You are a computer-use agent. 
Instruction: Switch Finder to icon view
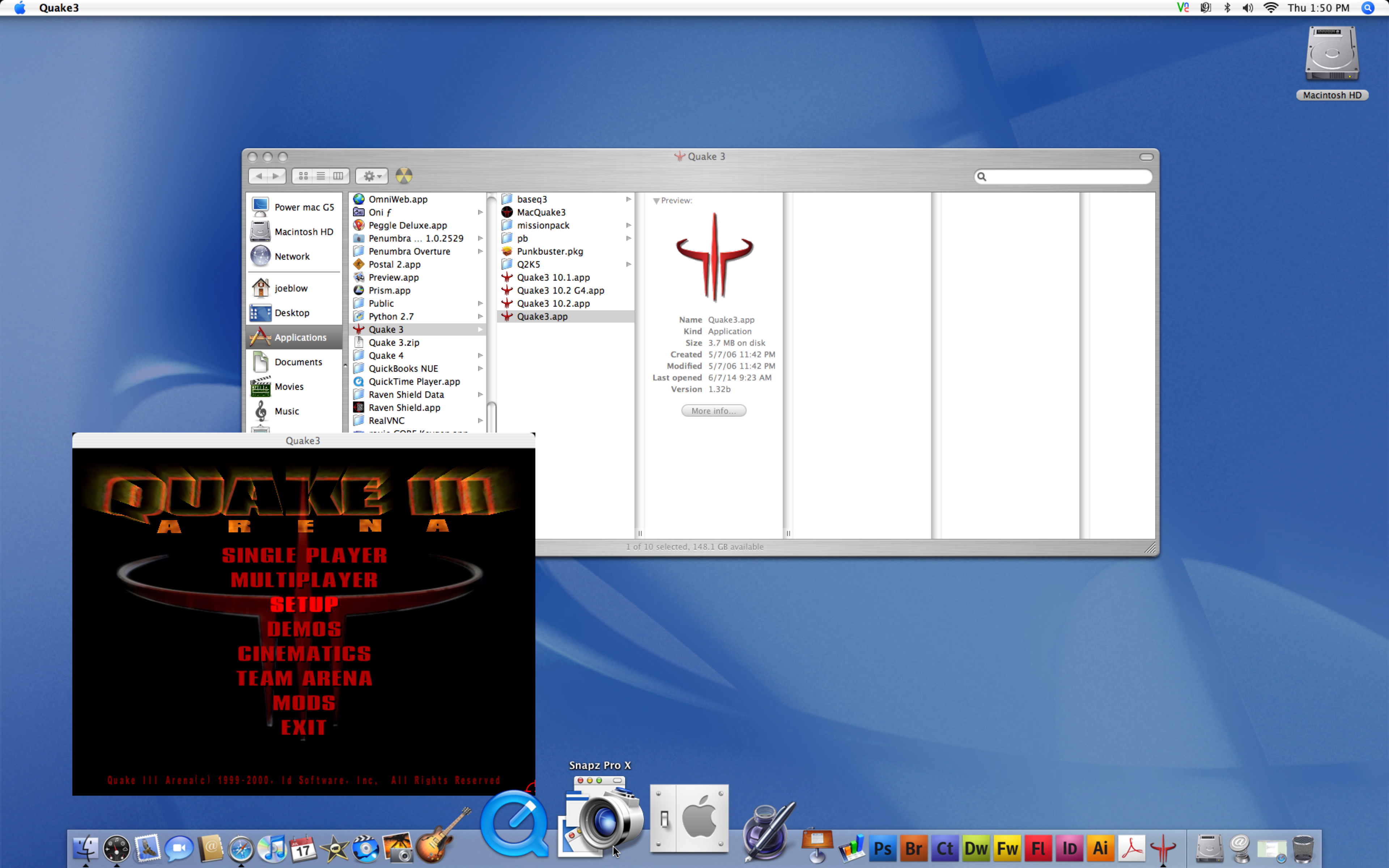coord(303,176)
